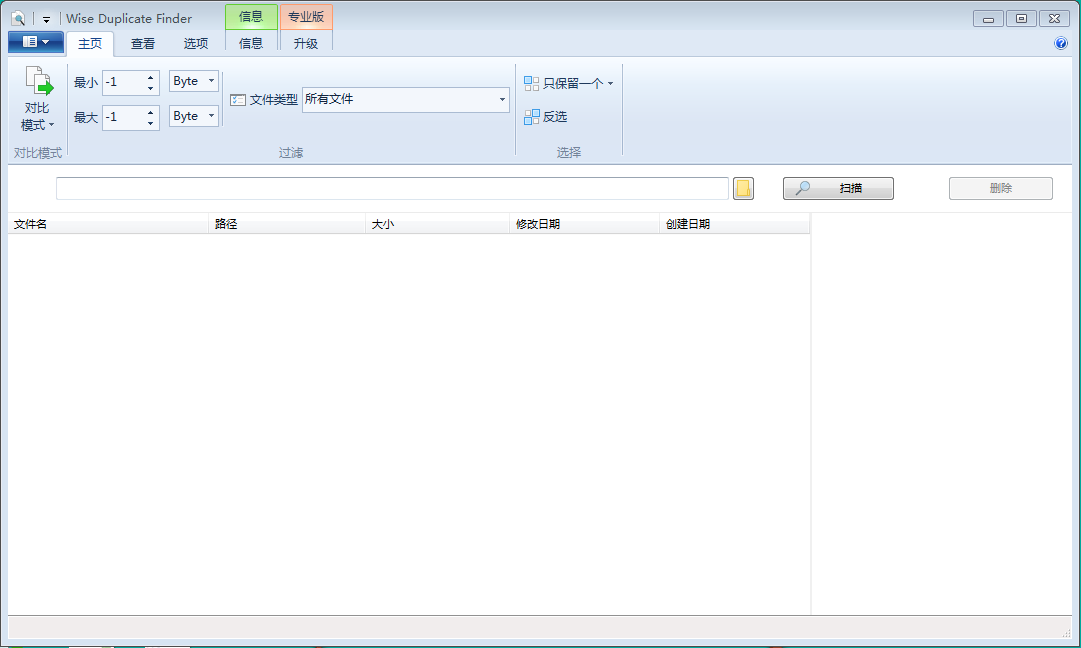This screenshot has height=648, width=1081.
Task: Click the blue help question mark icon
Action: point(1061,43)
